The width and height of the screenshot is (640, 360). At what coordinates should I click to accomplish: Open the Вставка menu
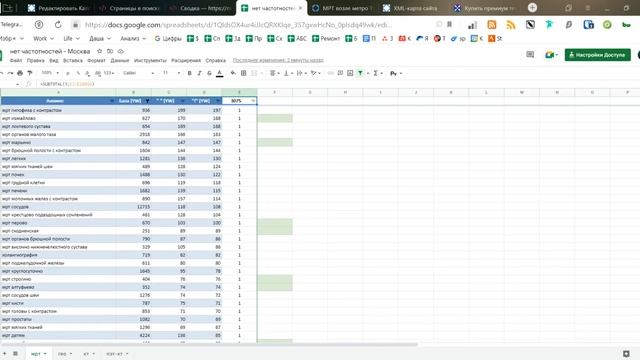pyautogui.click(x=73, y=60)
